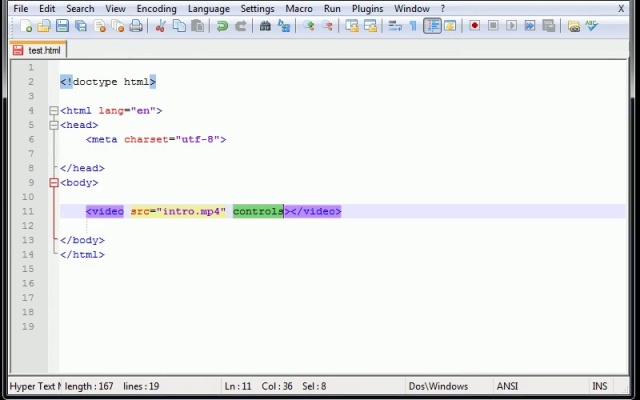Zoom in using the magnifier plus icon
This screenshot has width=640, height=400.
tap(309, 26)
